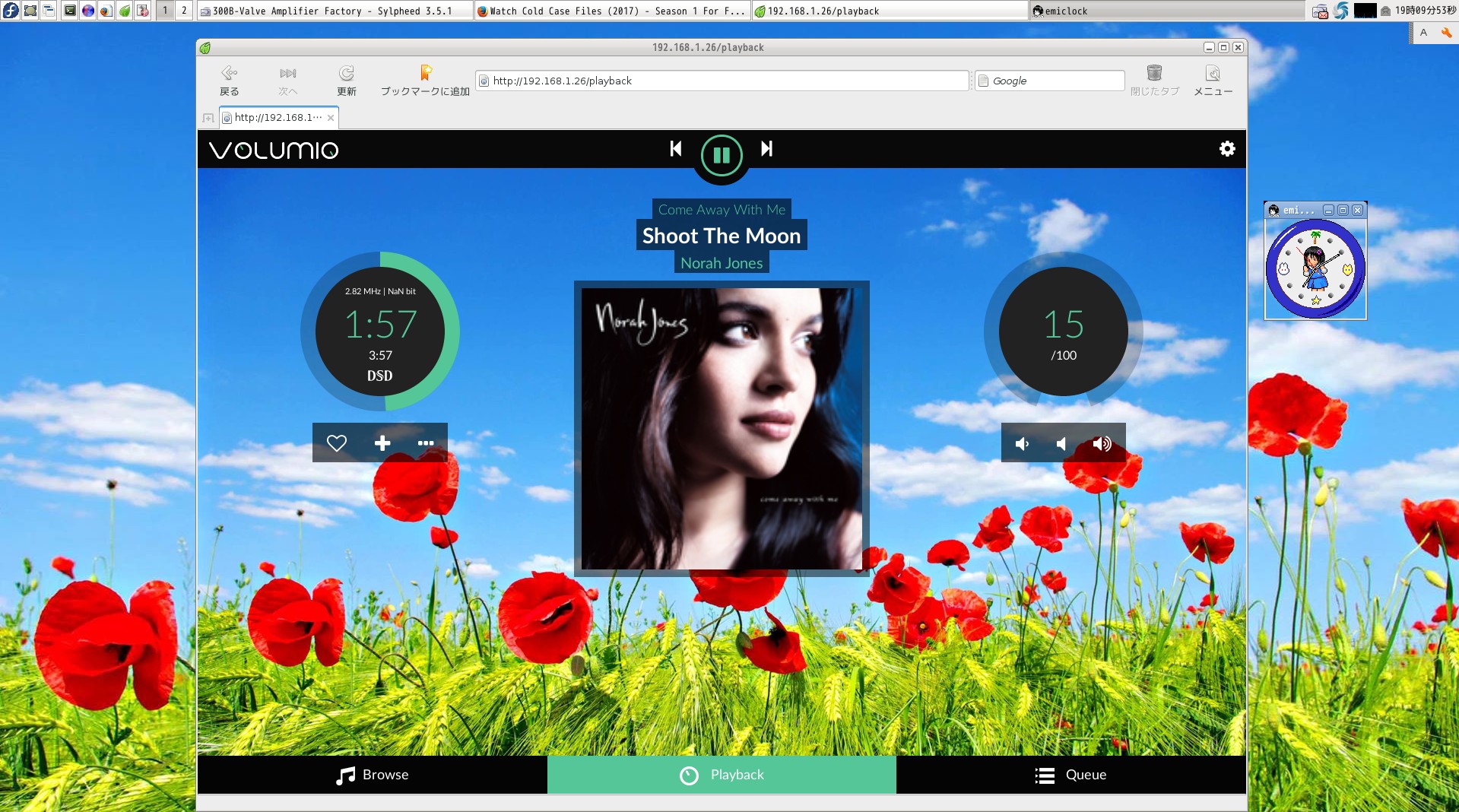Open the Volumio settings gear
Screen dimensions: 1459x812
1227,148
